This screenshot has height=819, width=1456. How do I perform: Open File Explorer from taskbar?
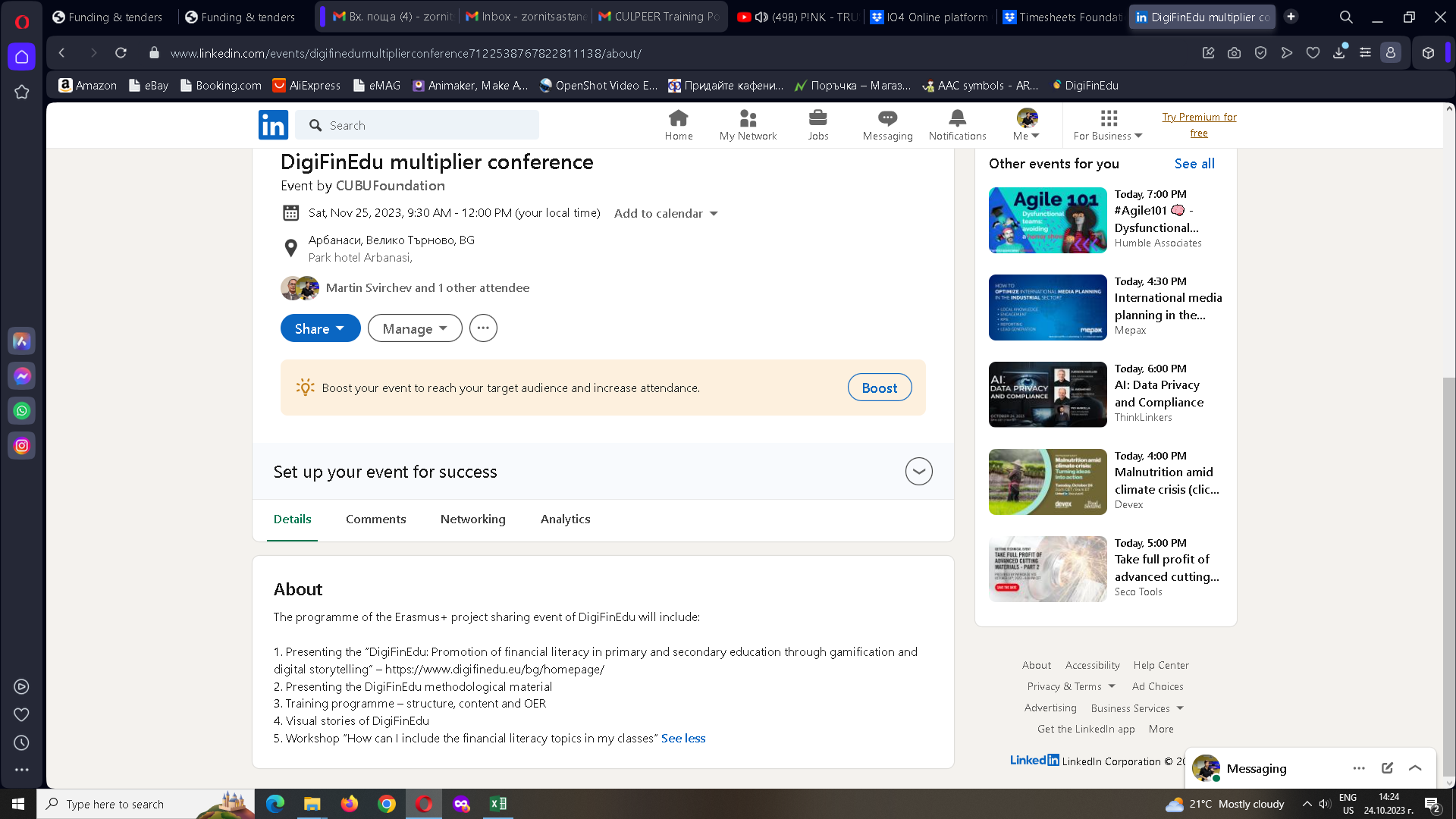point(312,804)
